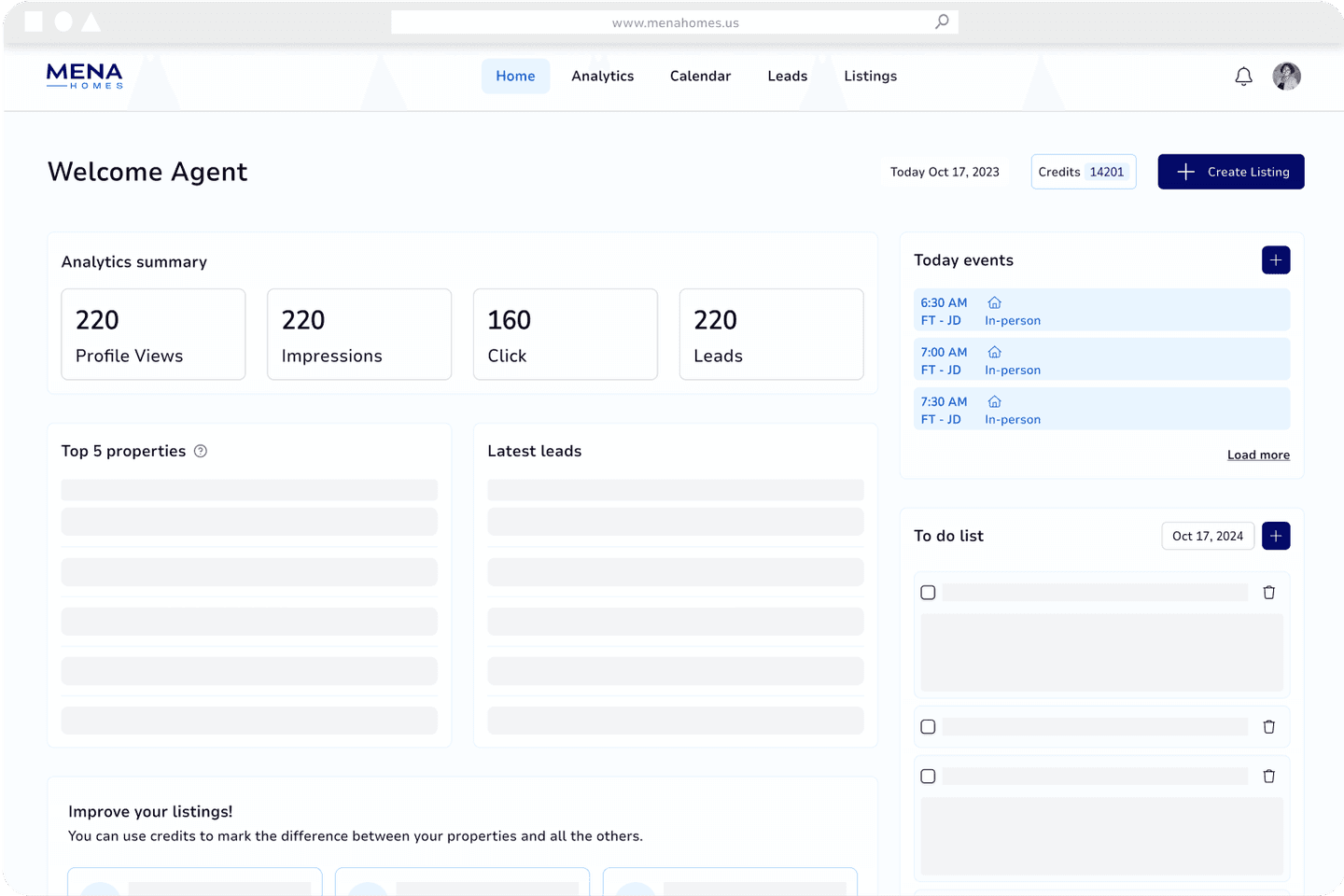Viewport: 1344px width, 896px height.
Task: Delete the second to do item
Action: click(x=1268, y=727)
